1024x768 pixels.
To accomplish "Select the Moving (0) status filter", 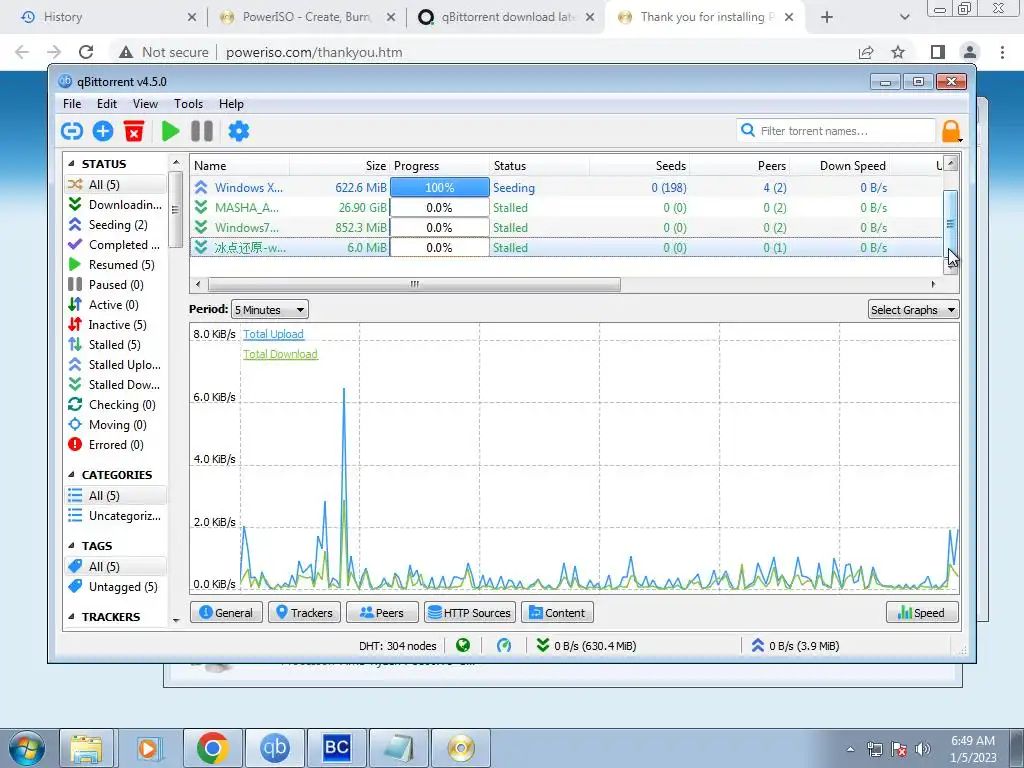I will click(x=115, y=424).
